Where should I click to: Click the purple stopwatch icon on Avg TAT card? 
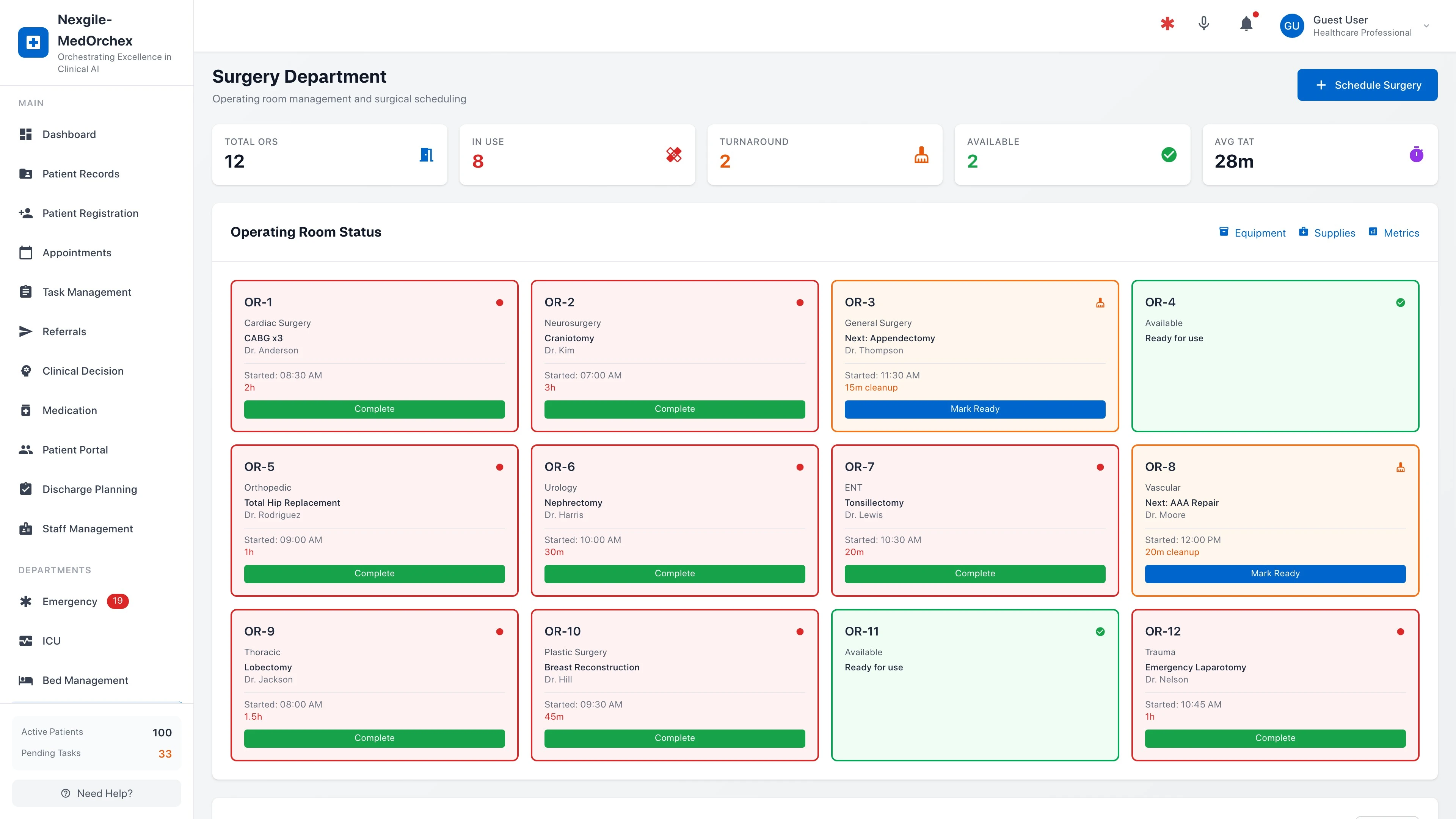pyautogui.click(x=1416, y=154)
